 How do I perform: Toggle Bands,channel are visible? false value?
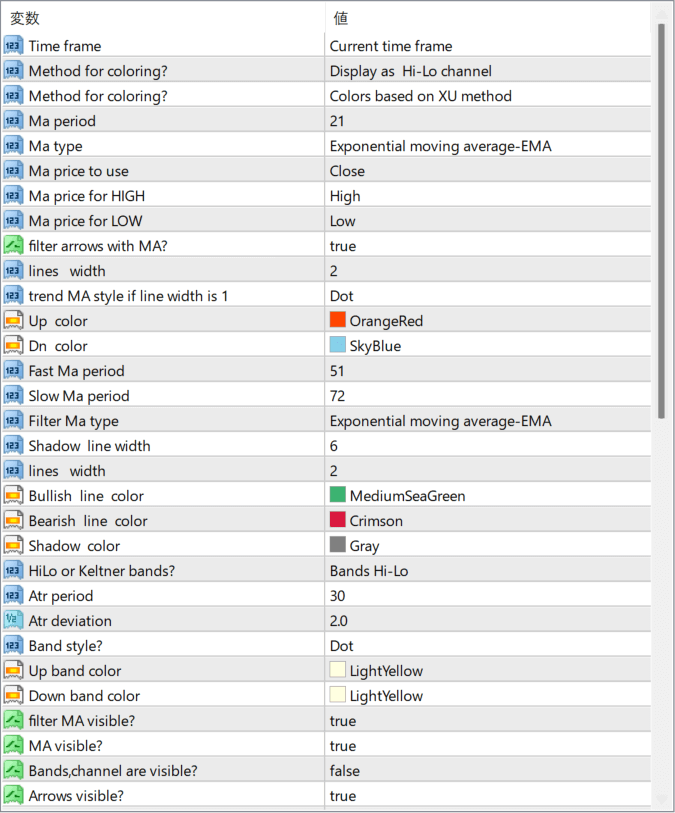tap(345, 771)
